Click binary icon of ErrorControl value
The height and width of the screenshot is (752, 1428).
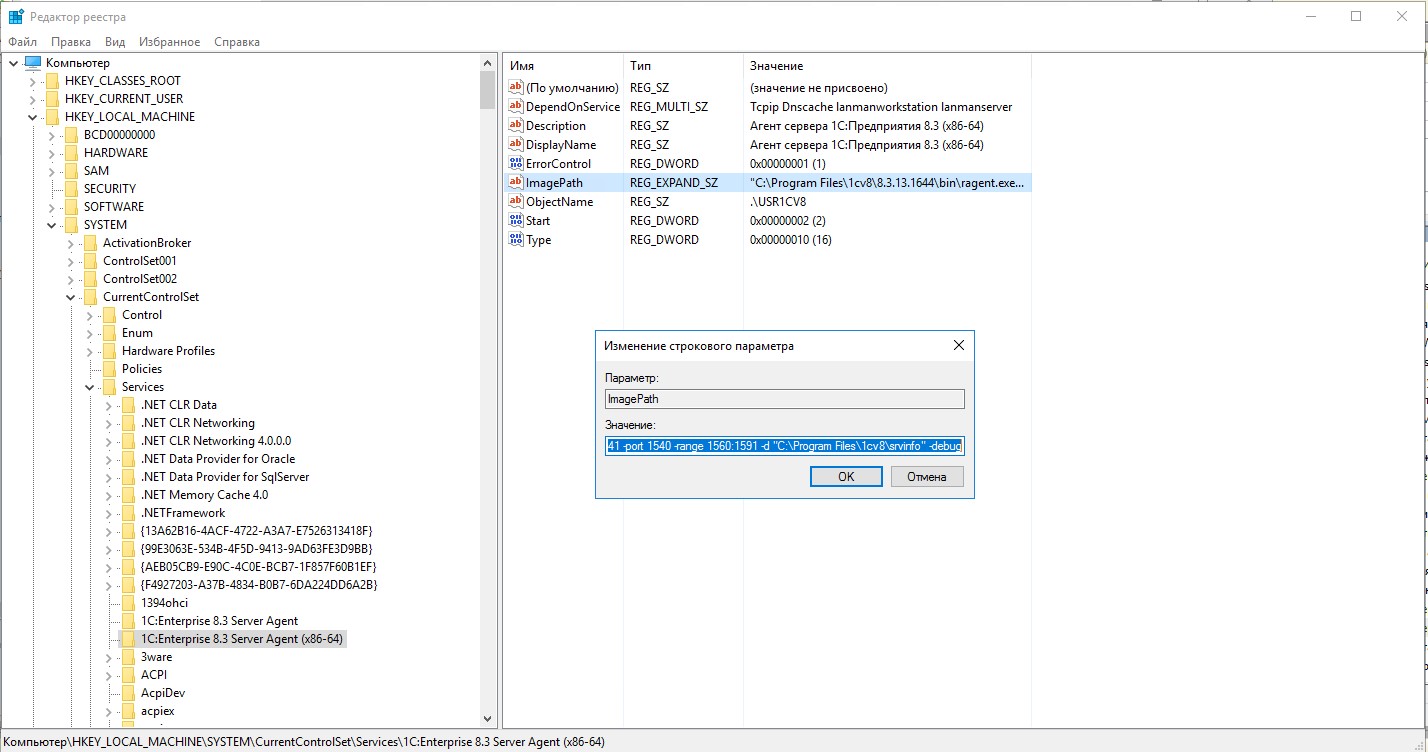(x=516, y=163)
